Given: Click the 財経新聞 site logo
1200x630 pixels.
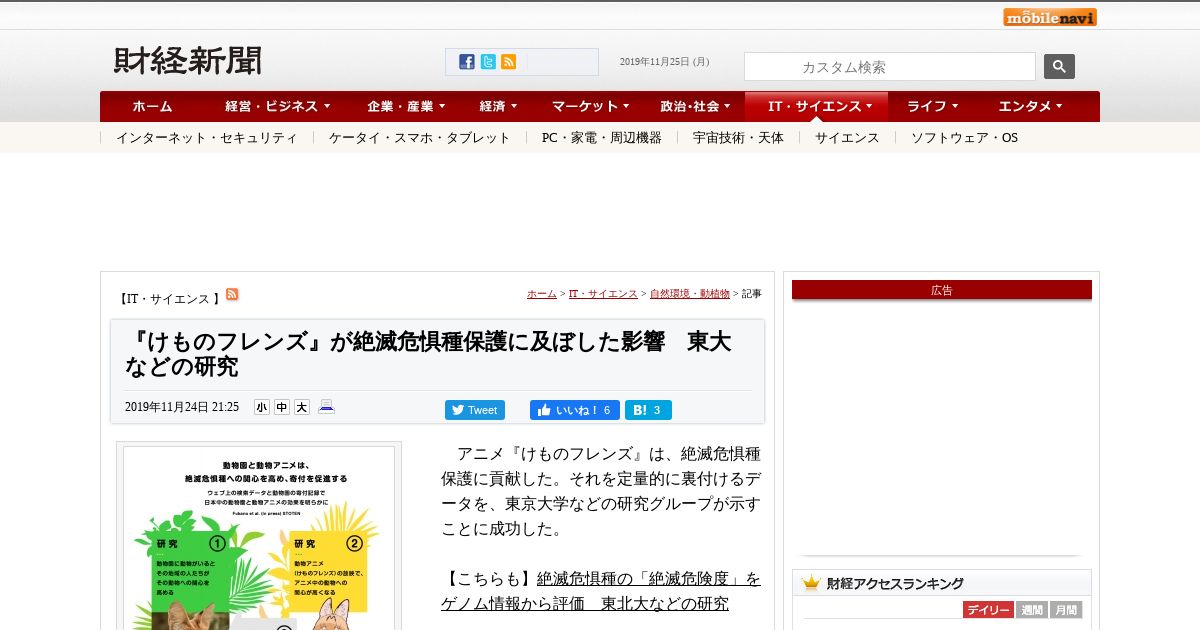Looking at the screenshot, I should point(188,61).
